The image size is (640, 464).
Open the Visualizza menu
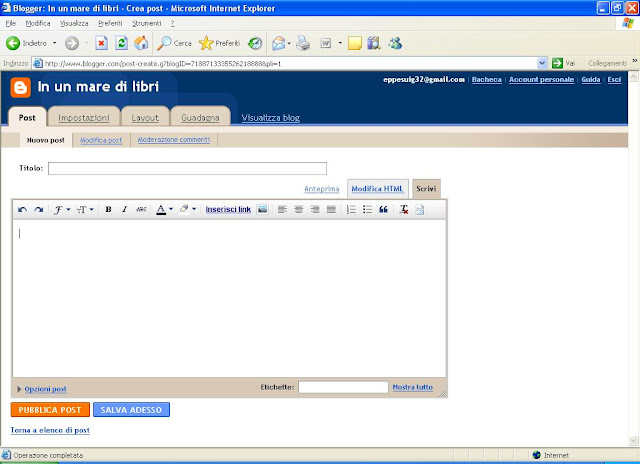click(74, 23)
